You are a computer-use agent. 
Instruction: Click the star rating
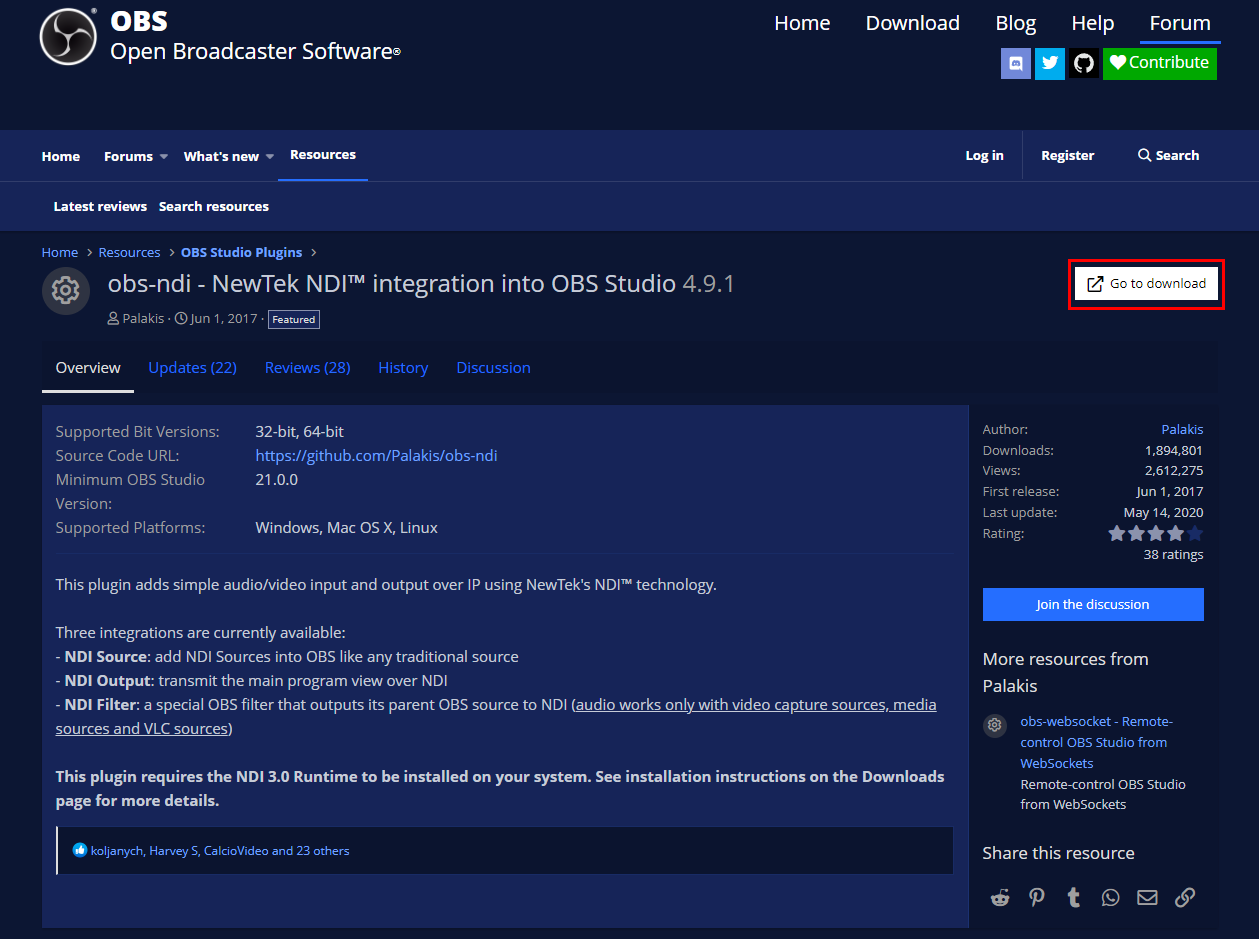click(1155, 534)
